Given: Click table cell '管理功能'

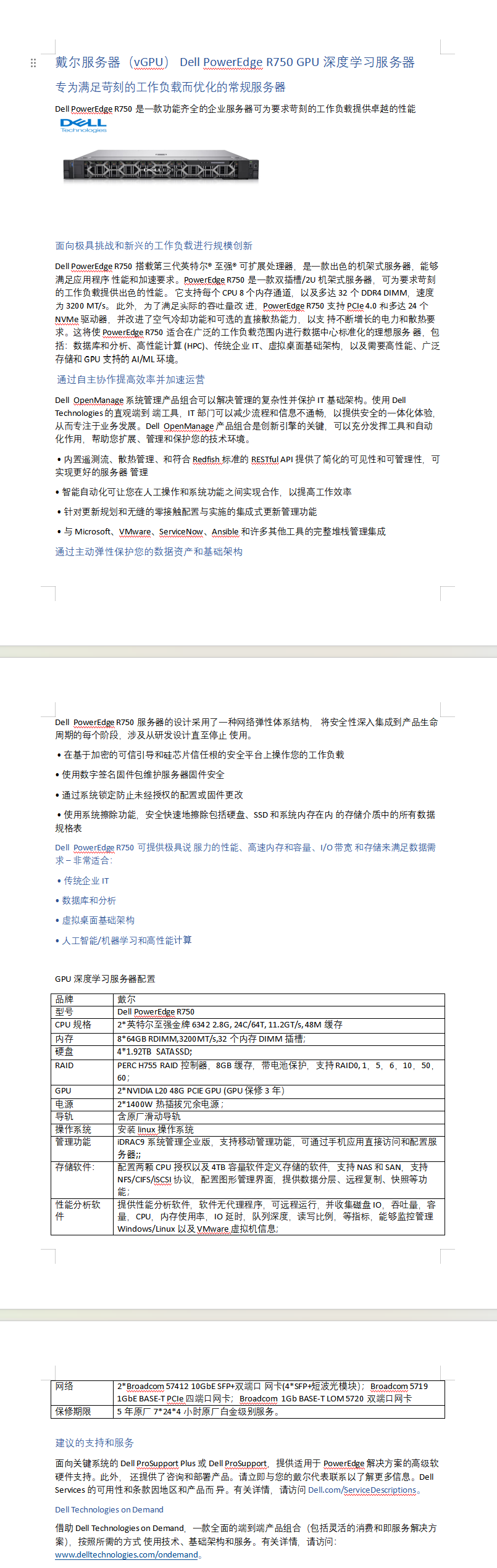Looking at the screenshot, I should click(x=82, y=1148).
